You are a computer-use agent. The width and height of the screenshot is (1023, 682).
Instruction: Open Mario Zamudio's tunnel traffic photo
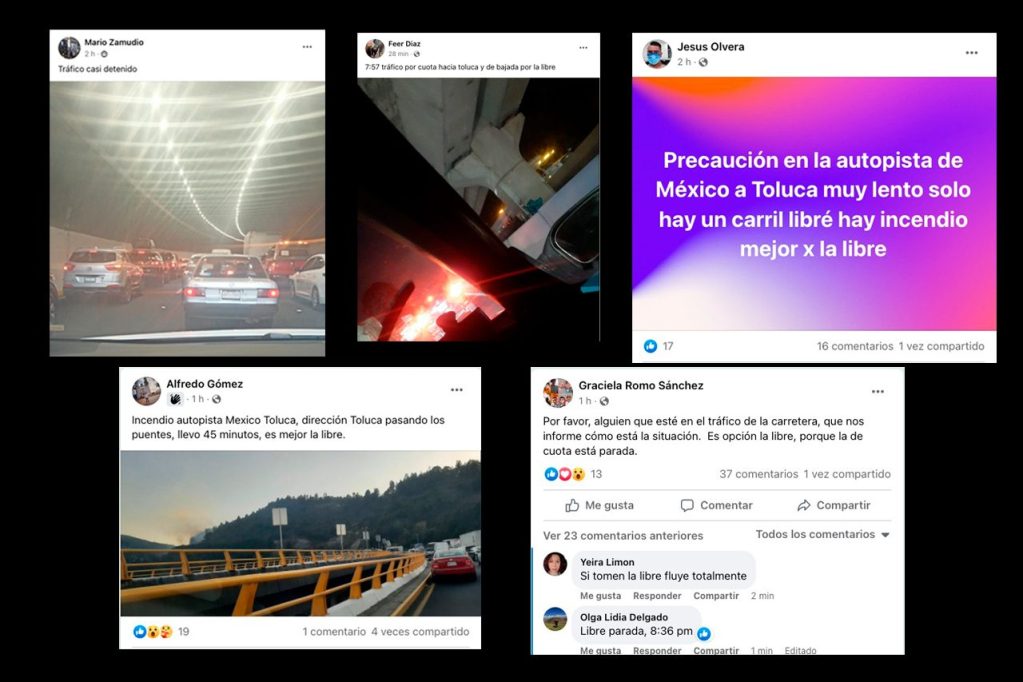point(187,219)
